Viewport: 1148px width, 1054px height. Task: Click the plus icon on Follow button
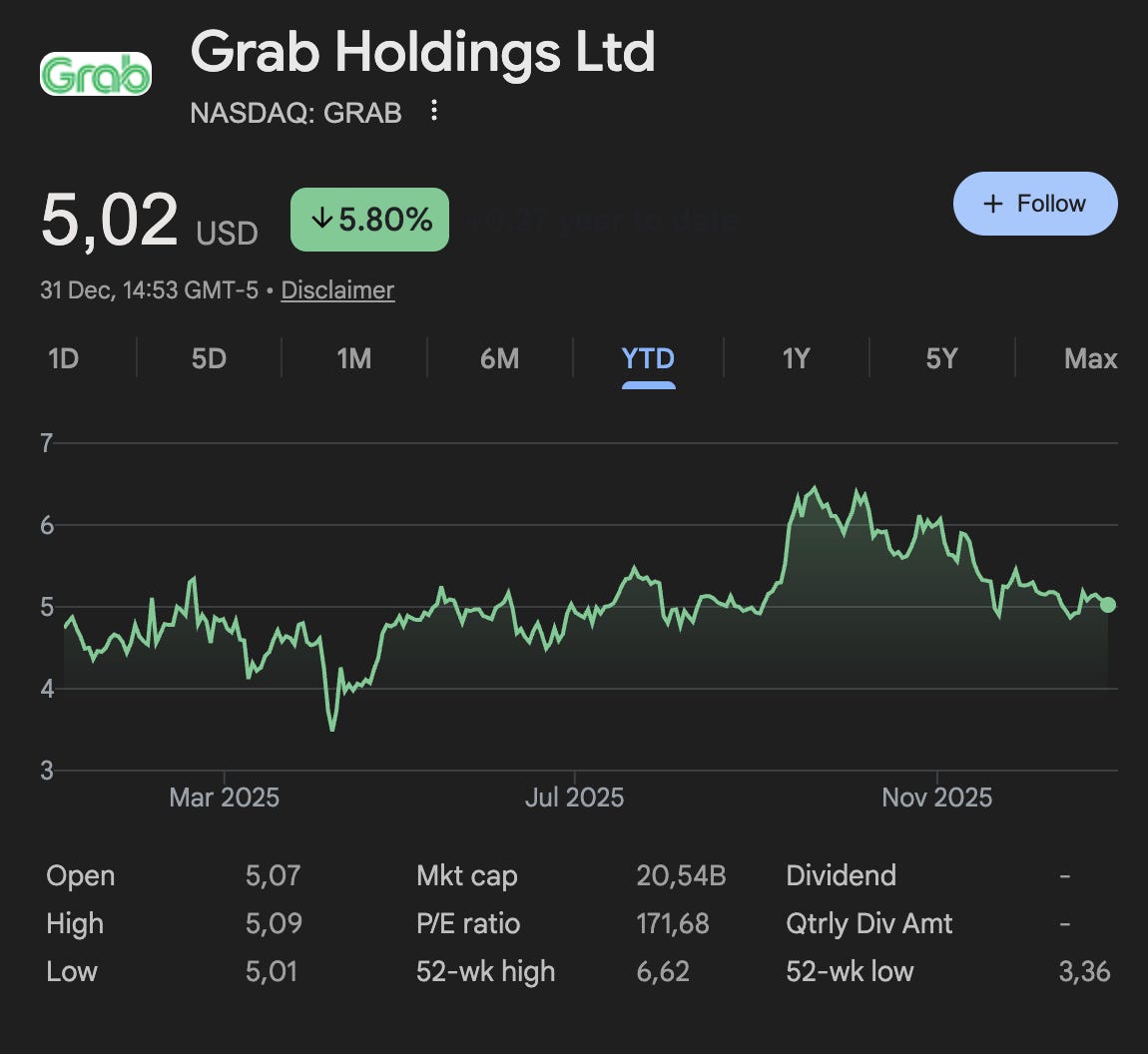(x=992, y=203)
